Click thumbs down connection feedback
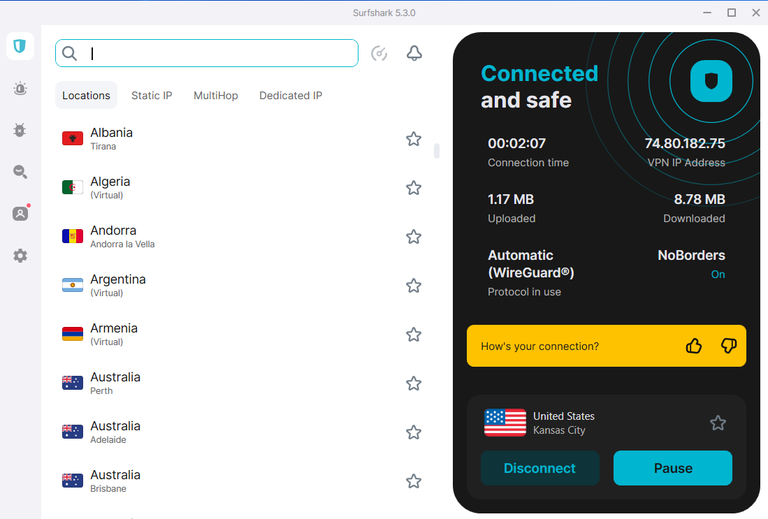This screenshot has width=768, height=519. coord(729,346)
